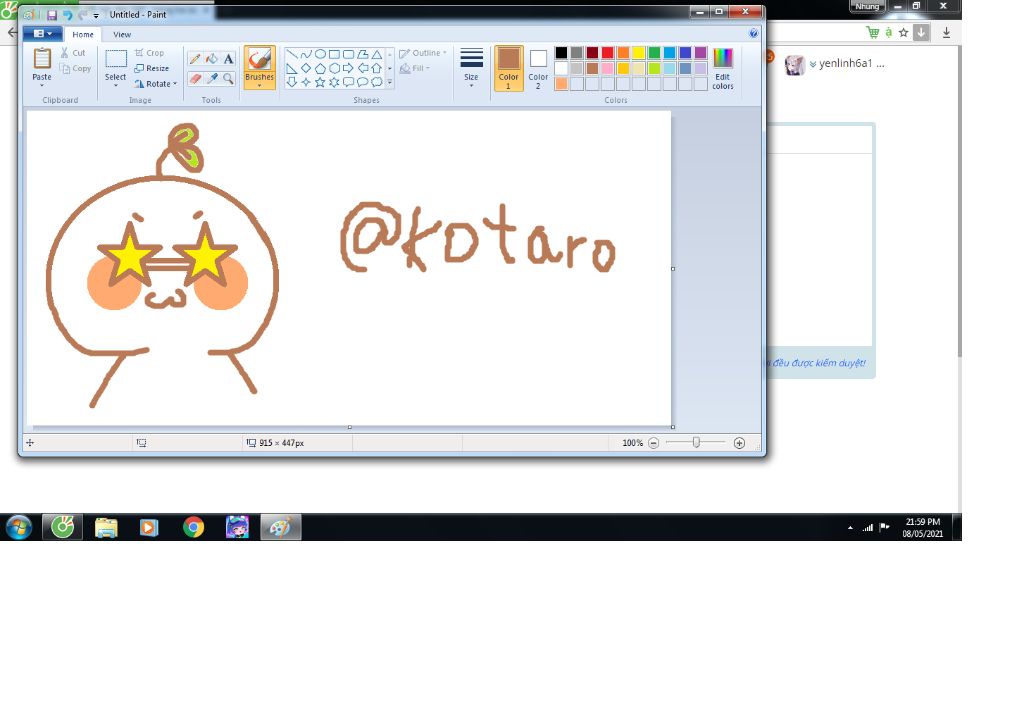The image size is (1024, 727).
Task: Pick the brown color swatch
Action: point(592,68)
